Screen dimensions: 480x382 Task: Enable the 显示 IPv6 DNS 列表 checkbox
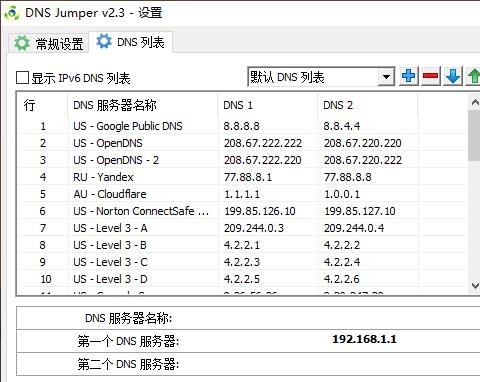coord(22,78)
